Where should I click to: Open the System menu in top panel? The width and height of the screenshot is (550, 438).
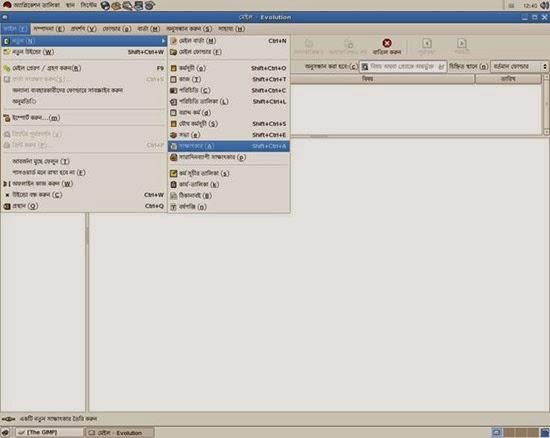[88, 5]
